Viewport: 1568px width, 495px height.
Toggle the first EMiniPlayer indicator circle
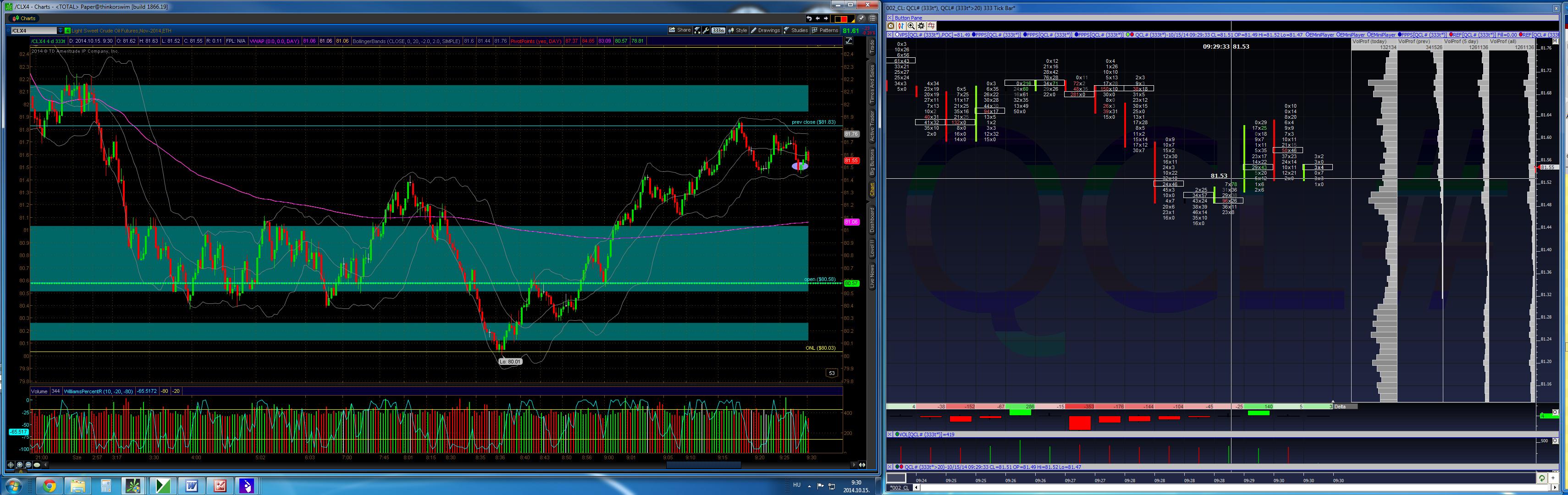tap(1308, 35)
